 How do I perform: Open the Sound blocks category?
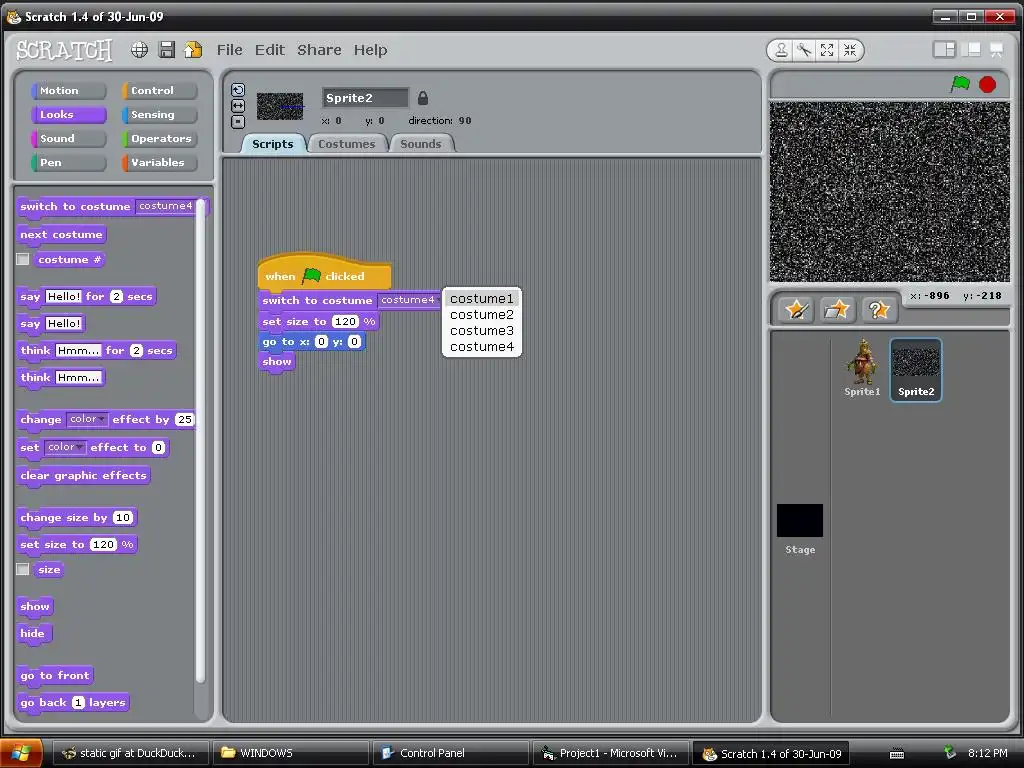[69, 138]
